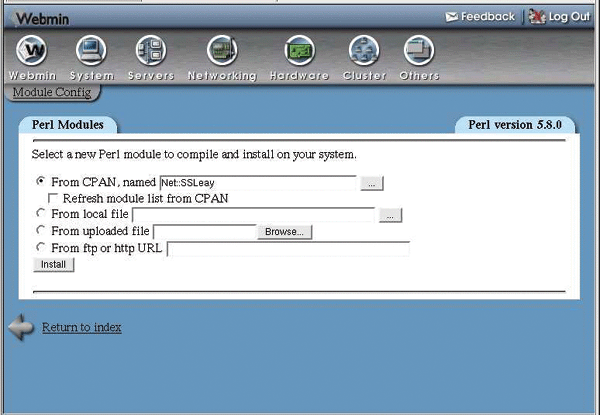600x415 pixels.
Task: Click the left arrow return icon
Action: pyautogui.click(x=21, y=328)
